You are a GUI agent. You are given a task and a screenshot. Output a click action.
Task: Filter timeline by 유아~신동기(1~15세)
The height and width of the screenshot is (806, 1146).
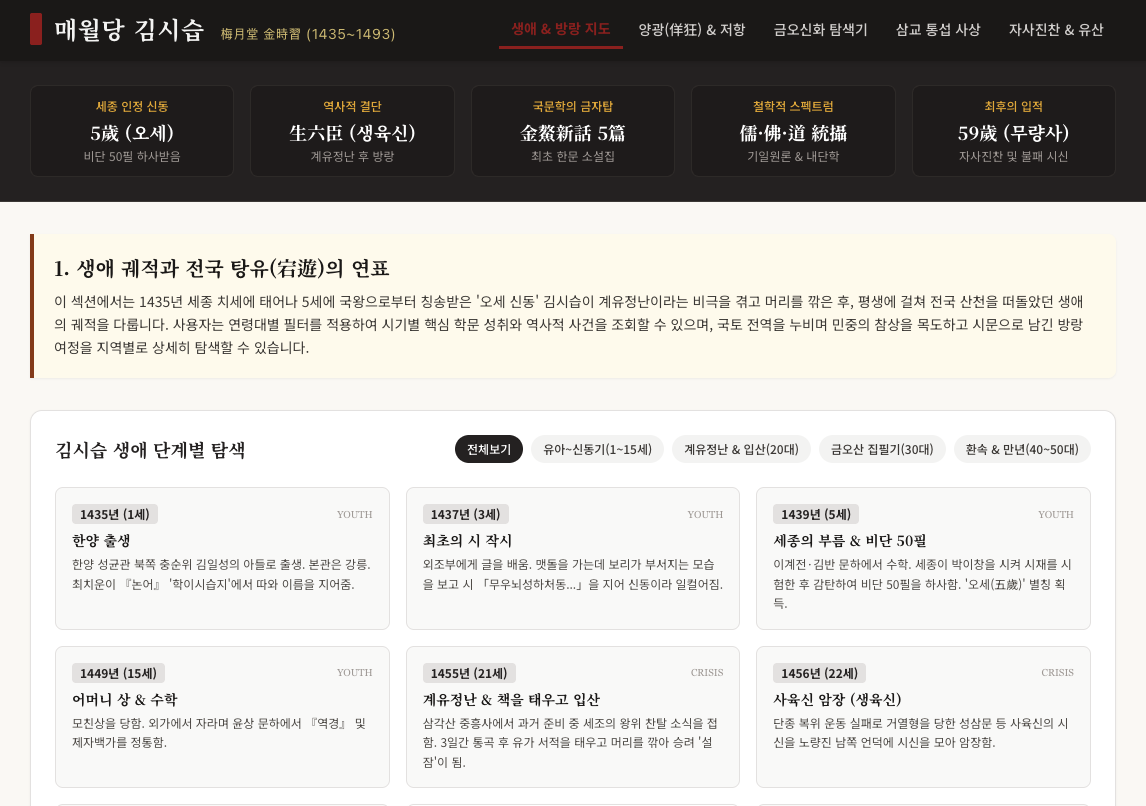tap(597, 449)
